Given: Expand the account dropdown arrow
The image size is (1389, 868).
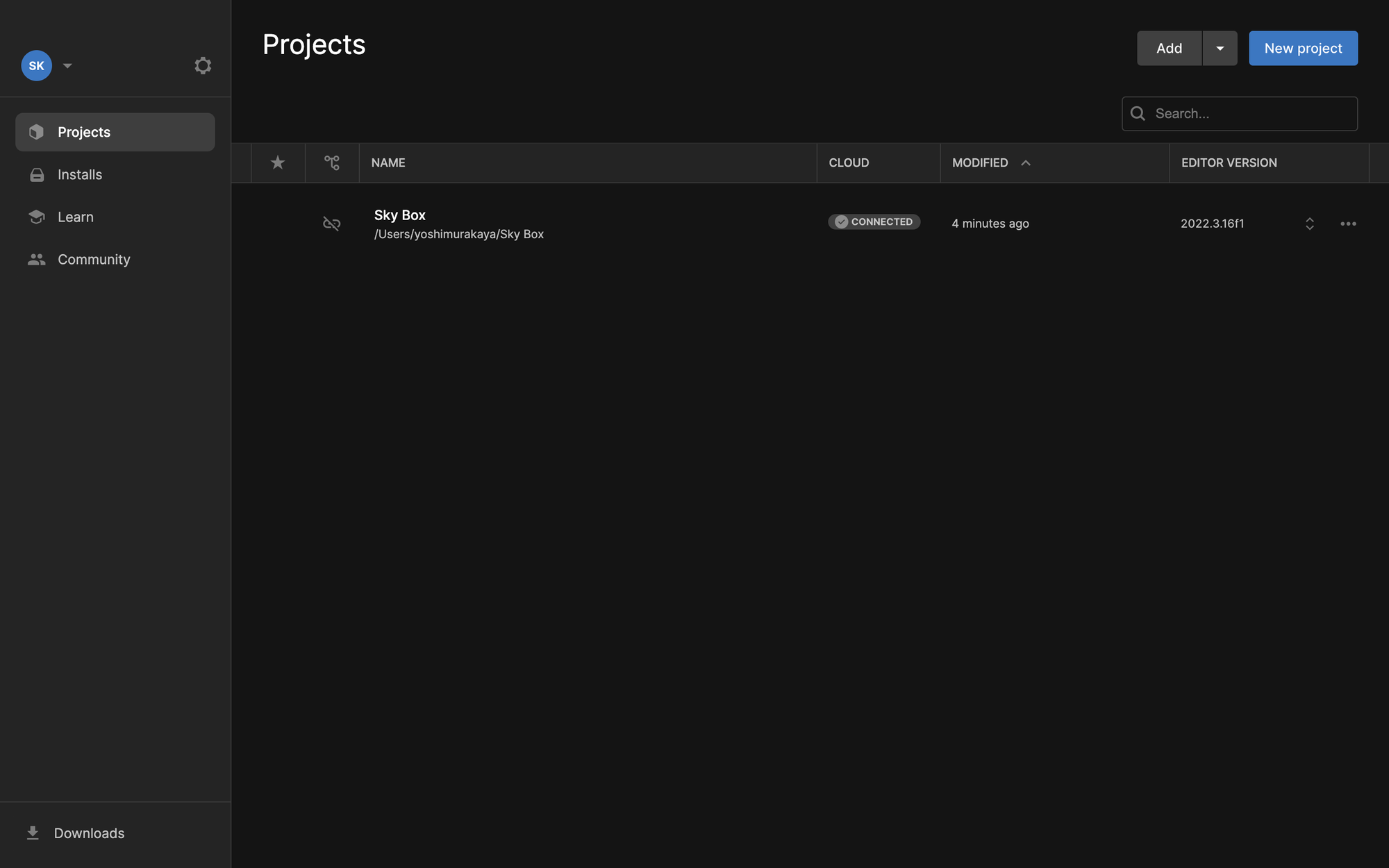Looking at the screenshot, I should click(67, 66).
